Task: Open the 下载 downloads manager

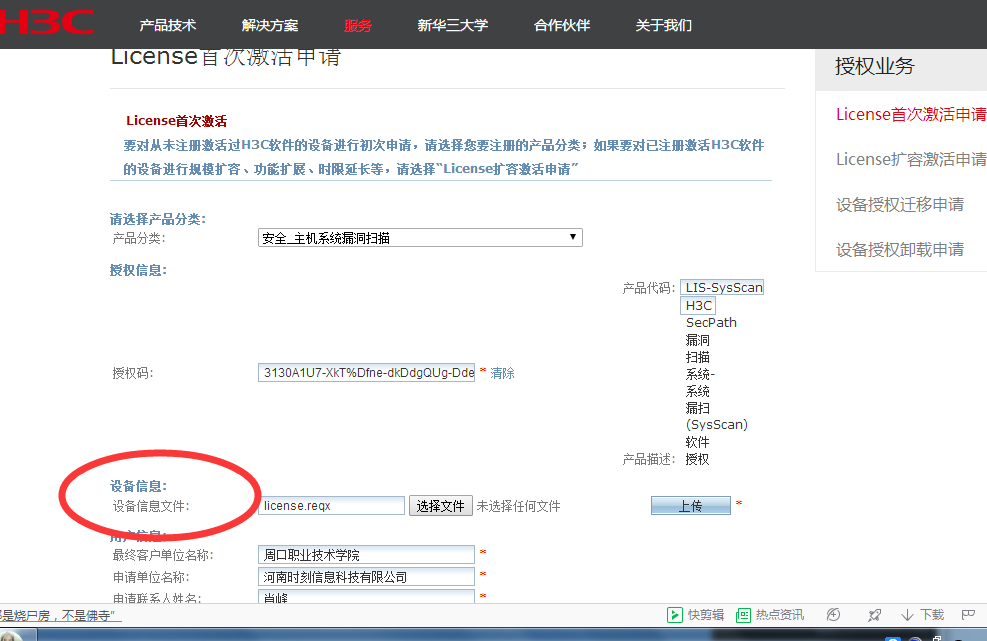Action: (923, 615)
